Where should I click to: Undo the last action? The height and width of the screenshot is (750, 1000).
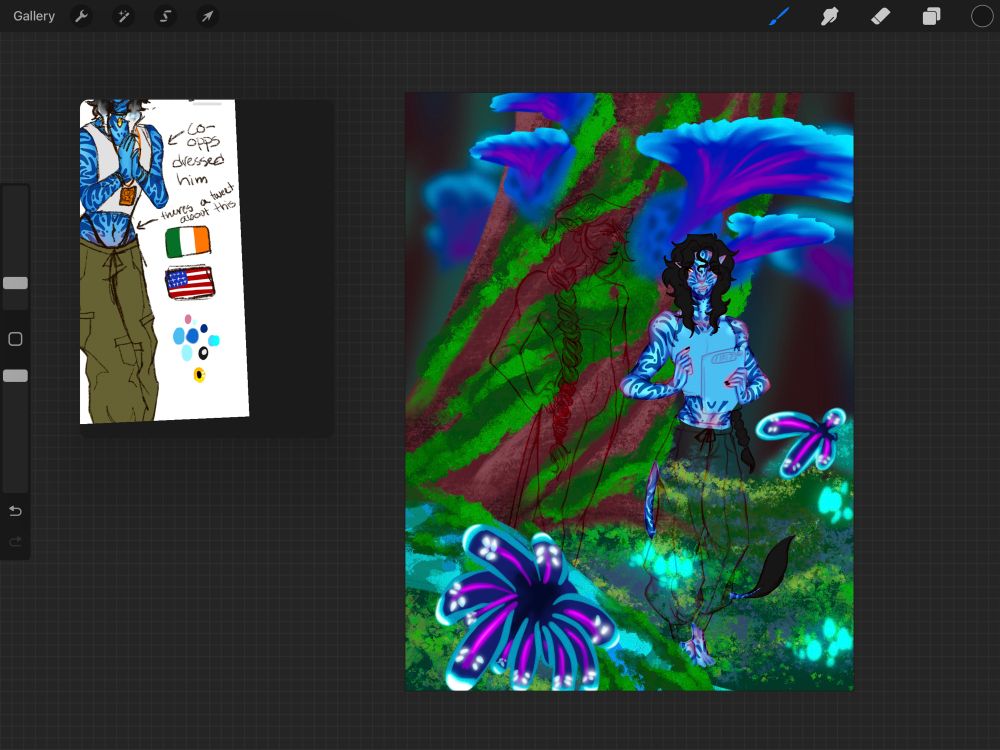15,511
